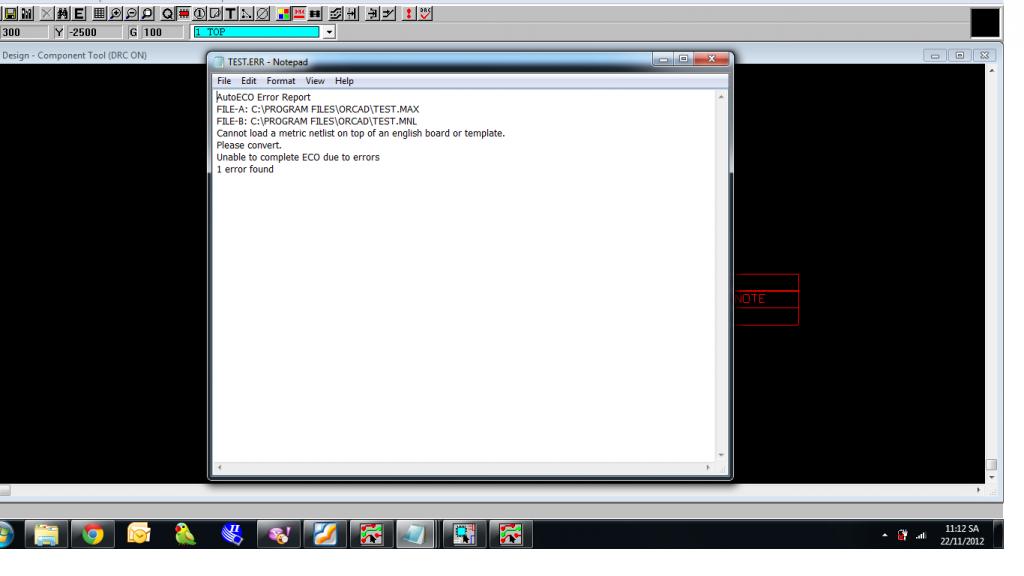The image size is (1024, 576).
Task: Click the Zoom All magnifier icon
Action: tap(148, 14)
